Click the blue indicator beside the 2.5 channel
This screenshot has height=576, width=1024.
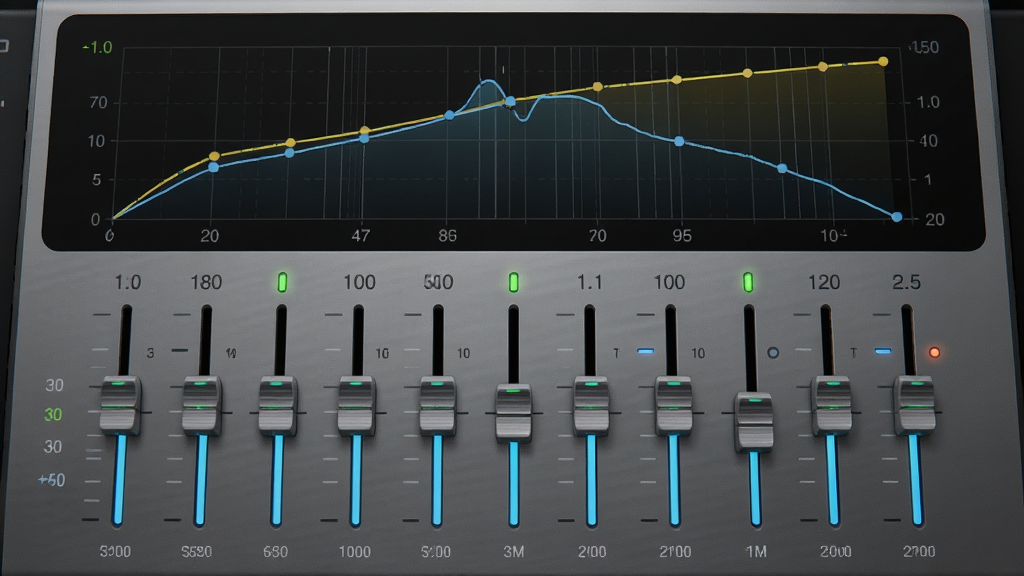coord(883,351)
